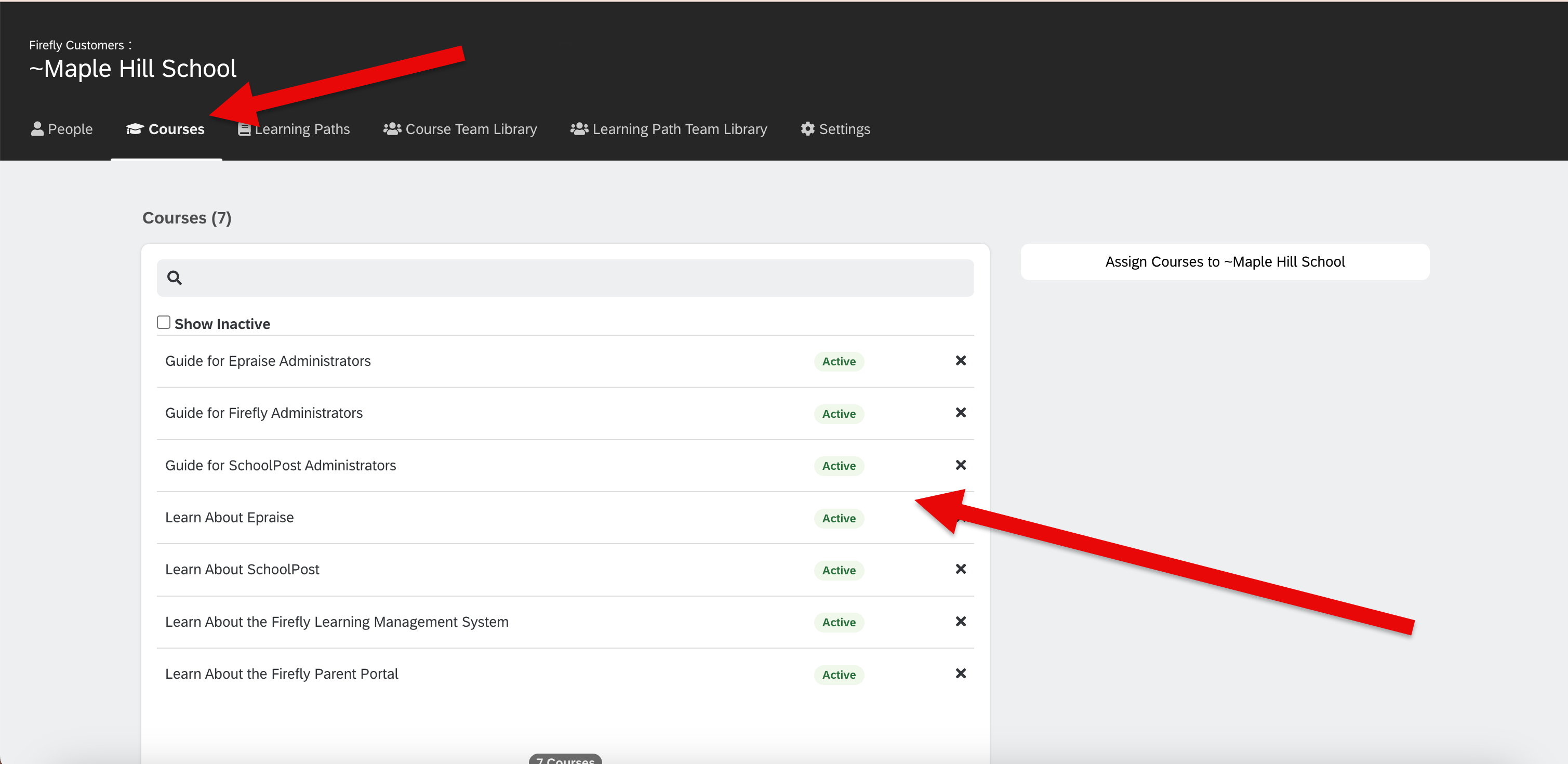Toggle the Show Inactive checkbox
The height and width of the screenshot is (764, 1568).
pos(163,322)
